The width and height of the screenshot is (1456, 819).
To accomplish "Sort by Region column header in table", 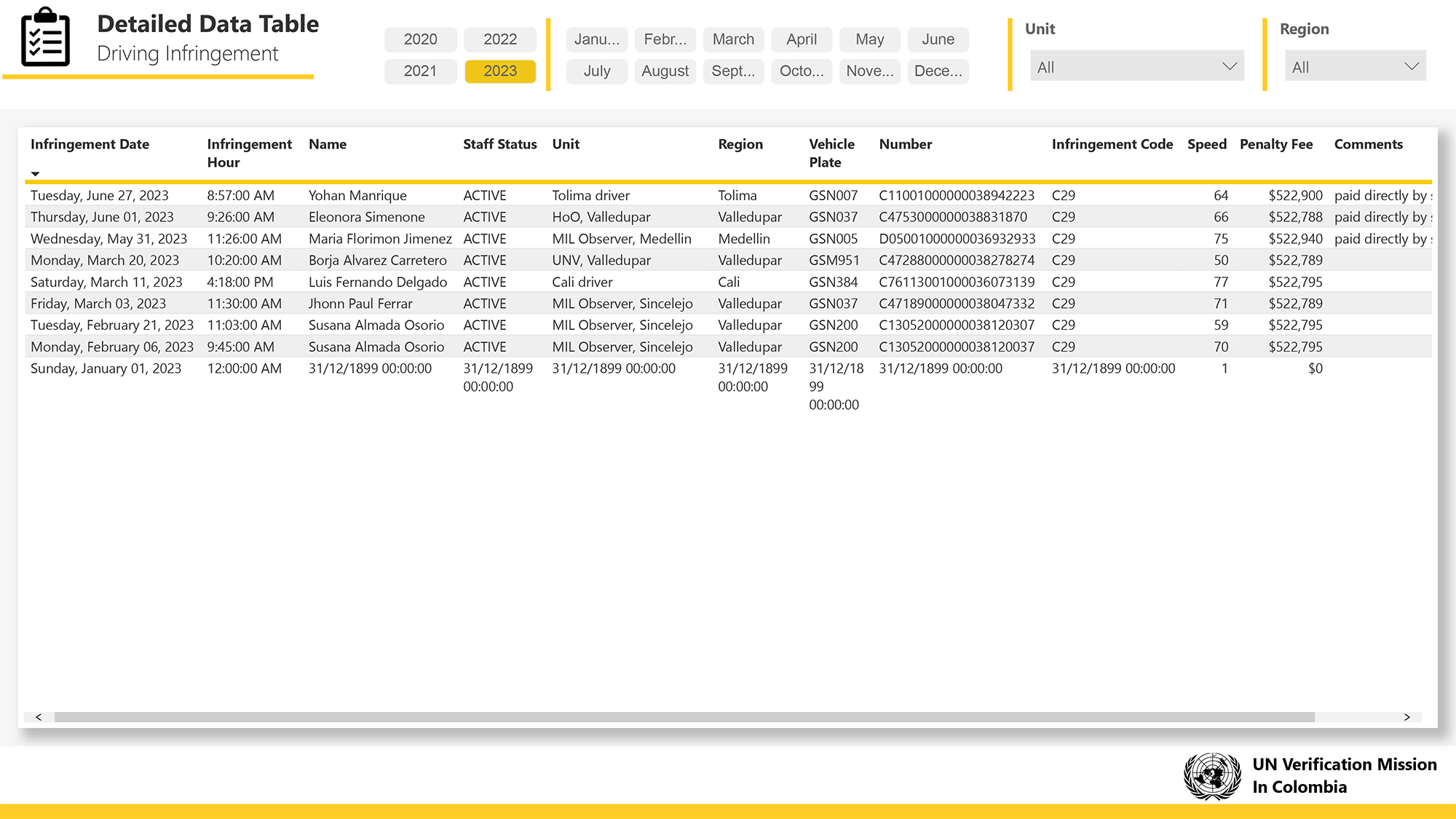I will click(x=740, y=144).
